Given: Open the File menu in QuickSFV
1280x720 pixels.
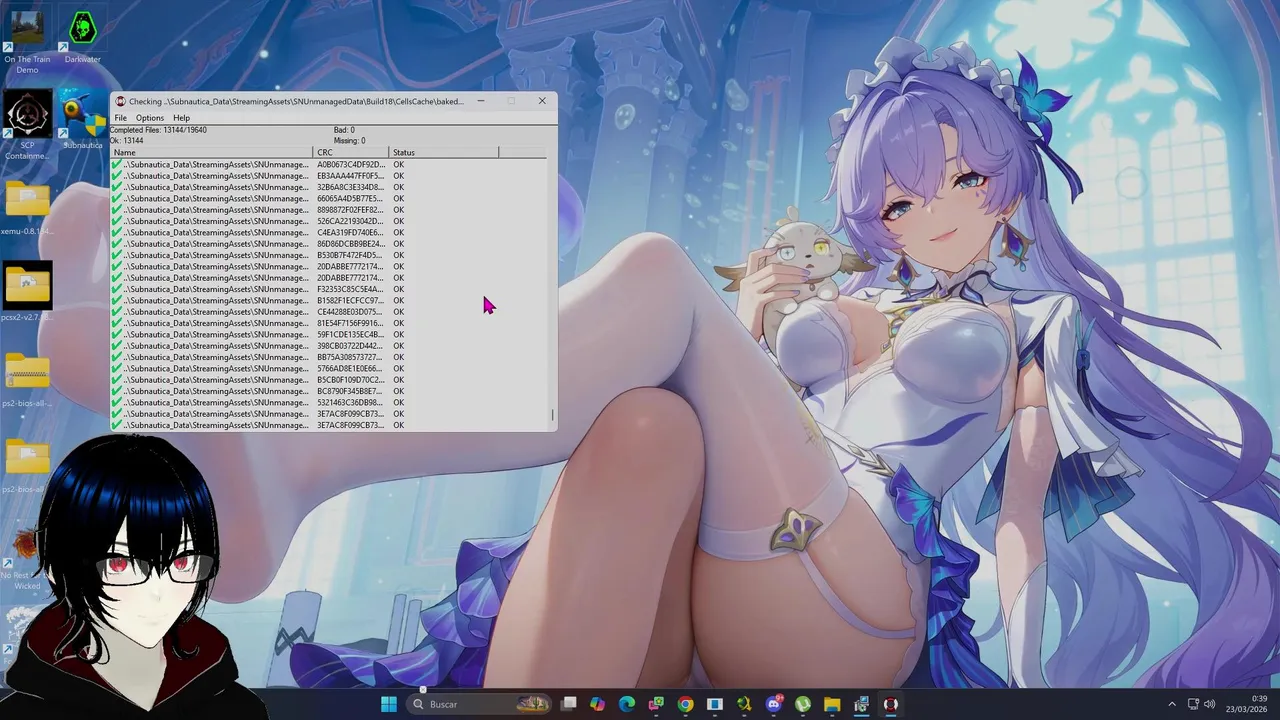Looking at the screenshot, I should pos(120,118).
